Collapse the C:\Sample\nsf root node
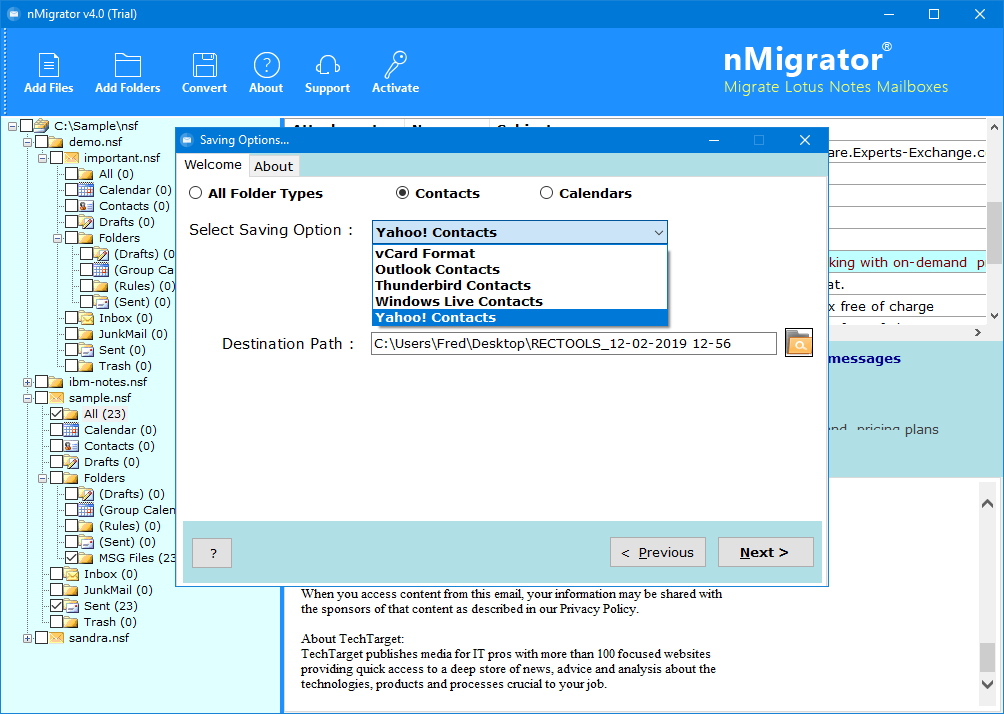This screenshot has height=714, width=1004. (12, 126)
